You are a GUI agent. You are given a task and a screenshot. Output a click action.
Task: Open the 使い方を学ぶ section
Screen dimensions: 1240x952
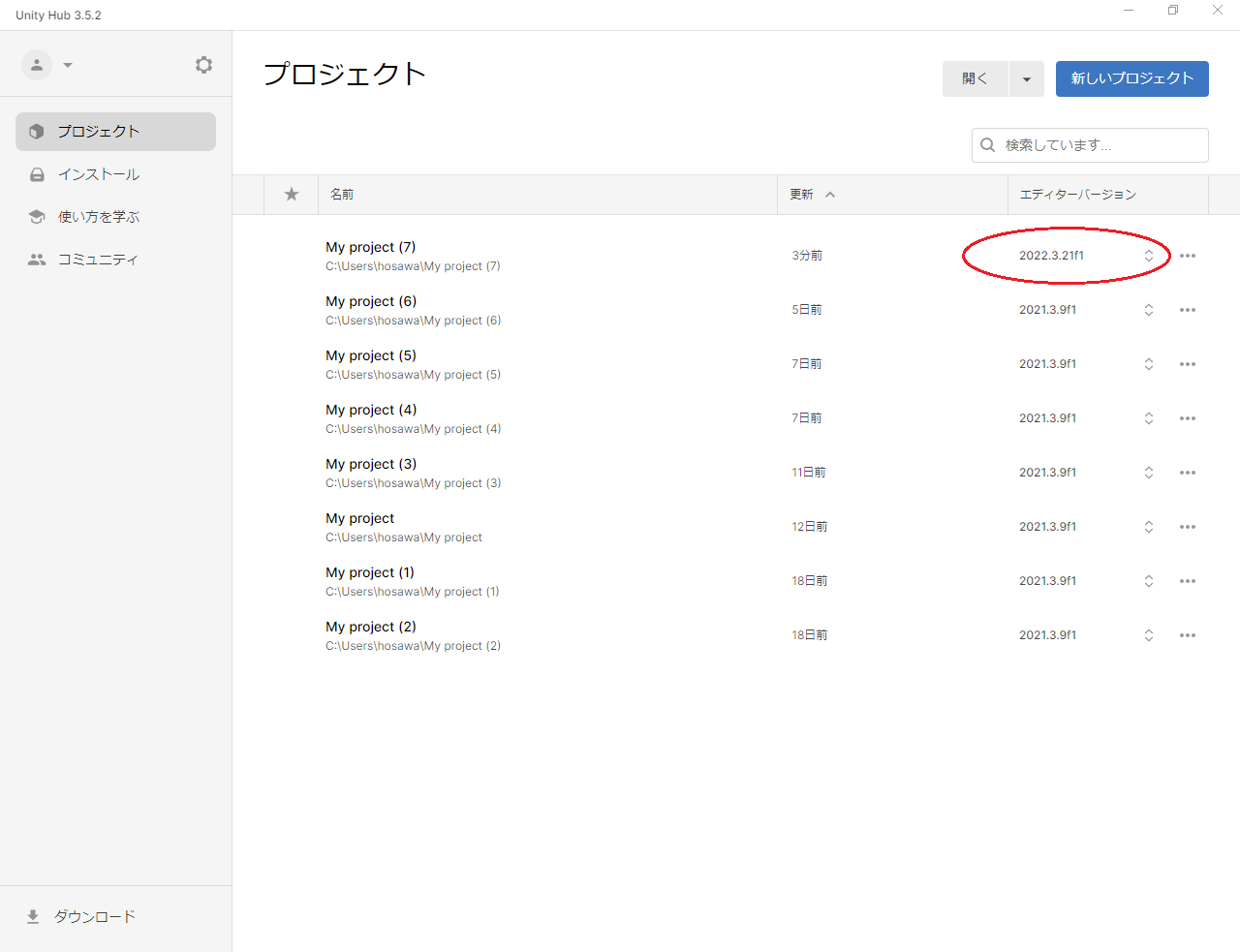pyautogui.click(x=99, y=217)
